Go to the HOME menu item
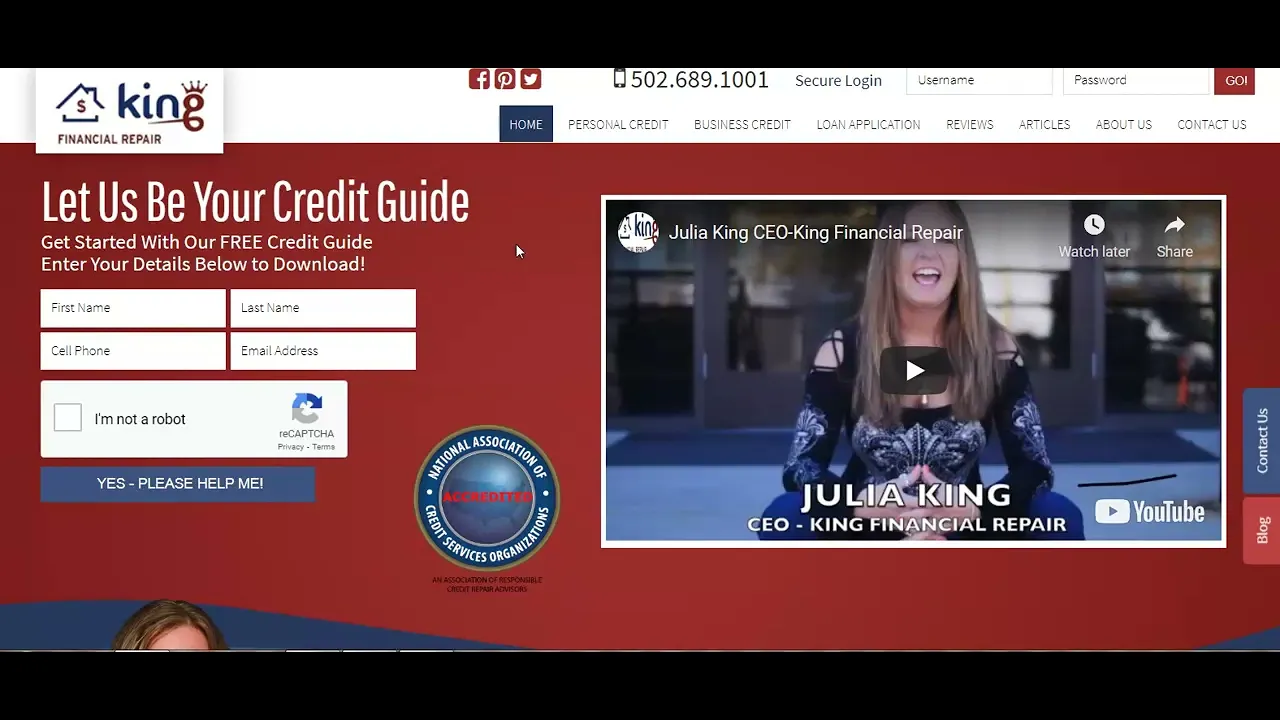This screenshot has width=1280, height=720. pyautogui.click(x=526, y=124)
